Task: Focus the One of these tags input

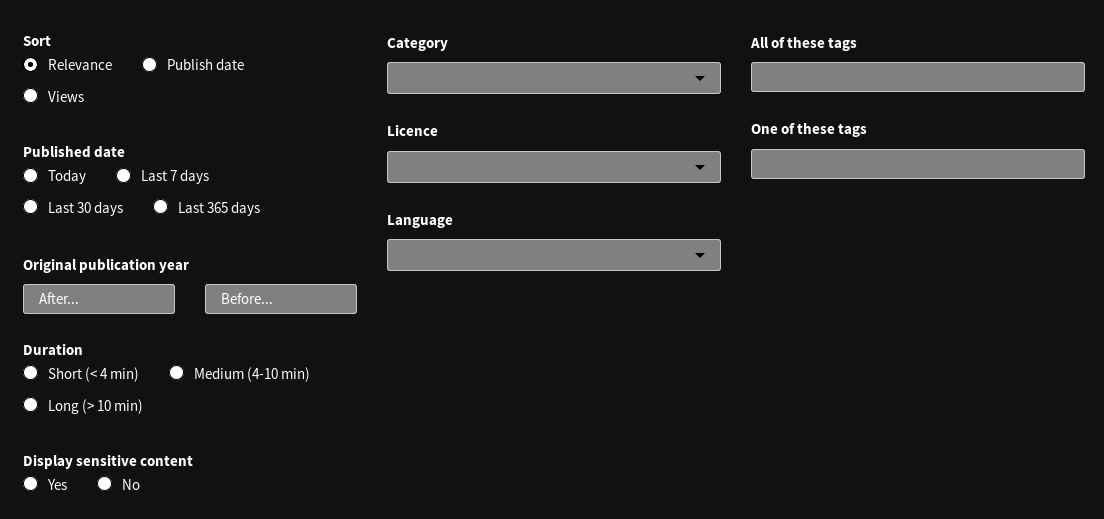Action: (917, 164)
